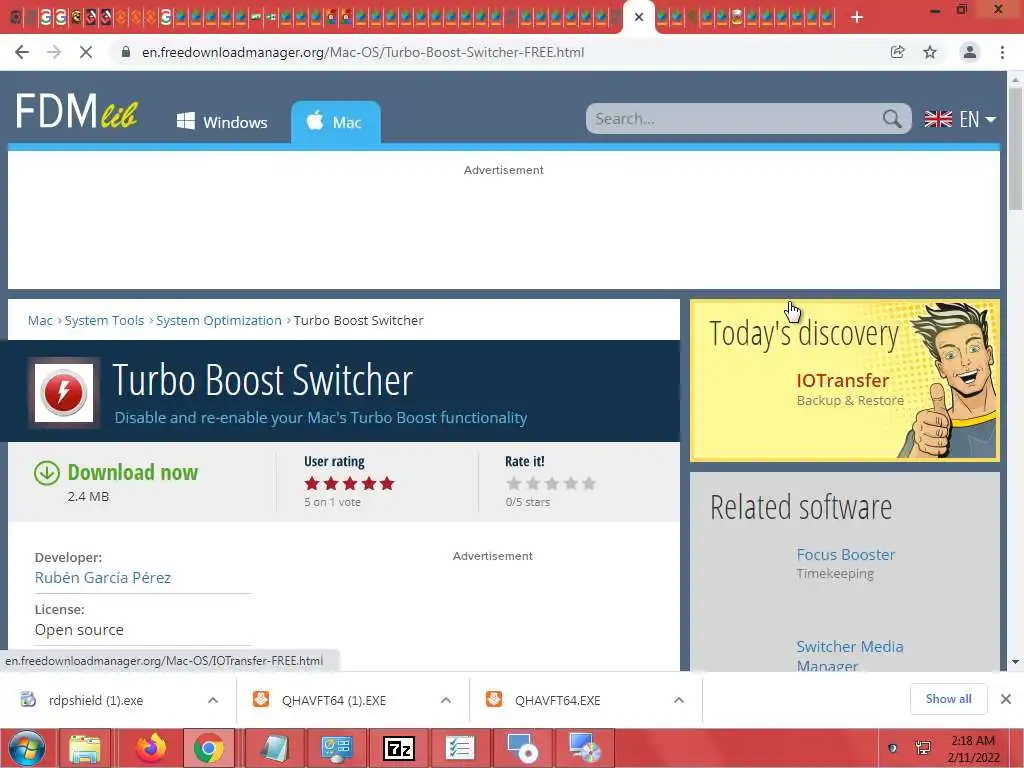
Task: Open the Today's discovery IOTransfer banner
Action: 844,380
